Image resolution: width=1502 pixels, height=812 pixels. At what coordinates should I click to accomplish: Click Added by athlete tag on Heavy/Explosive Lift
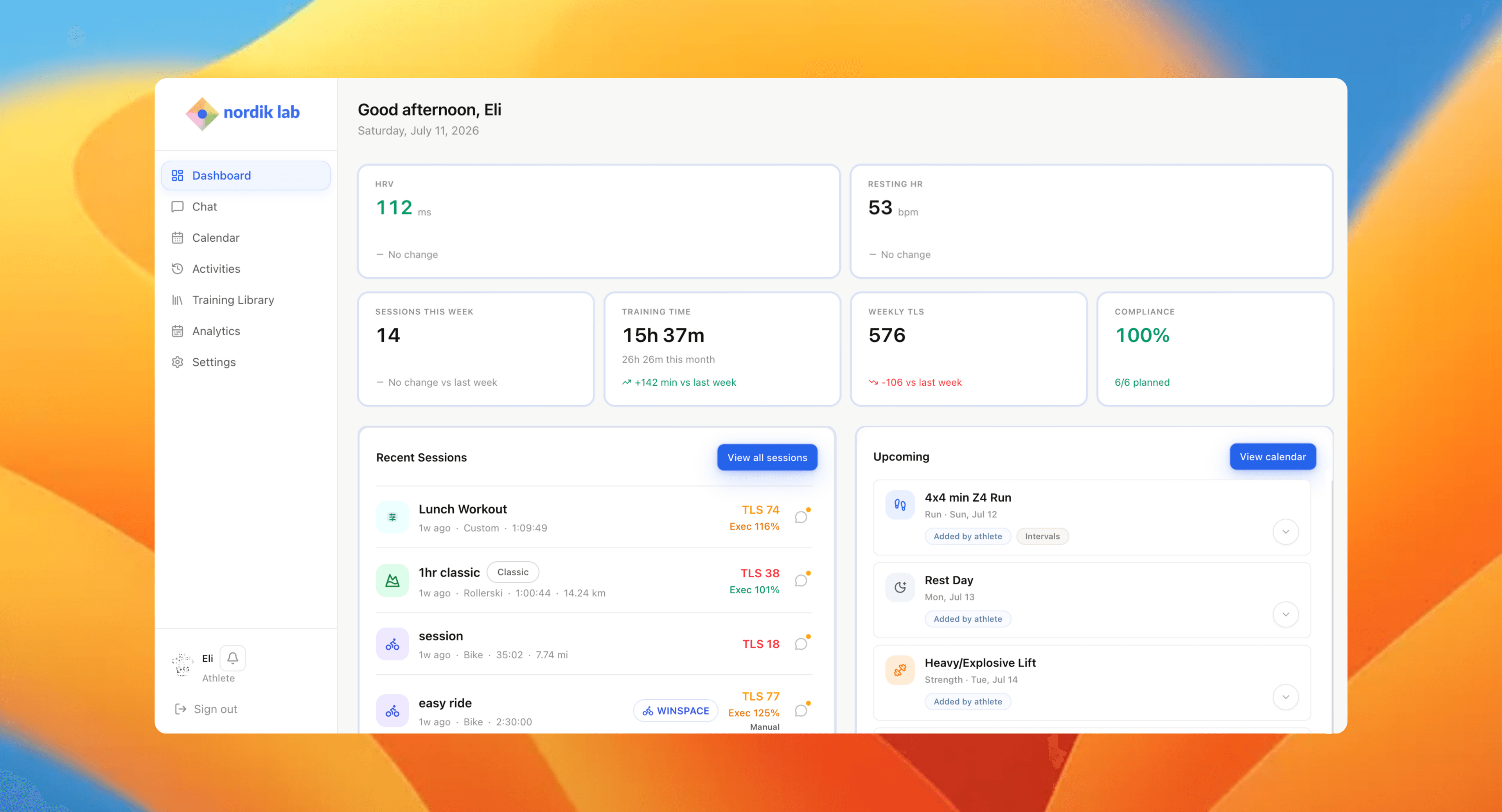pos(967,702)
